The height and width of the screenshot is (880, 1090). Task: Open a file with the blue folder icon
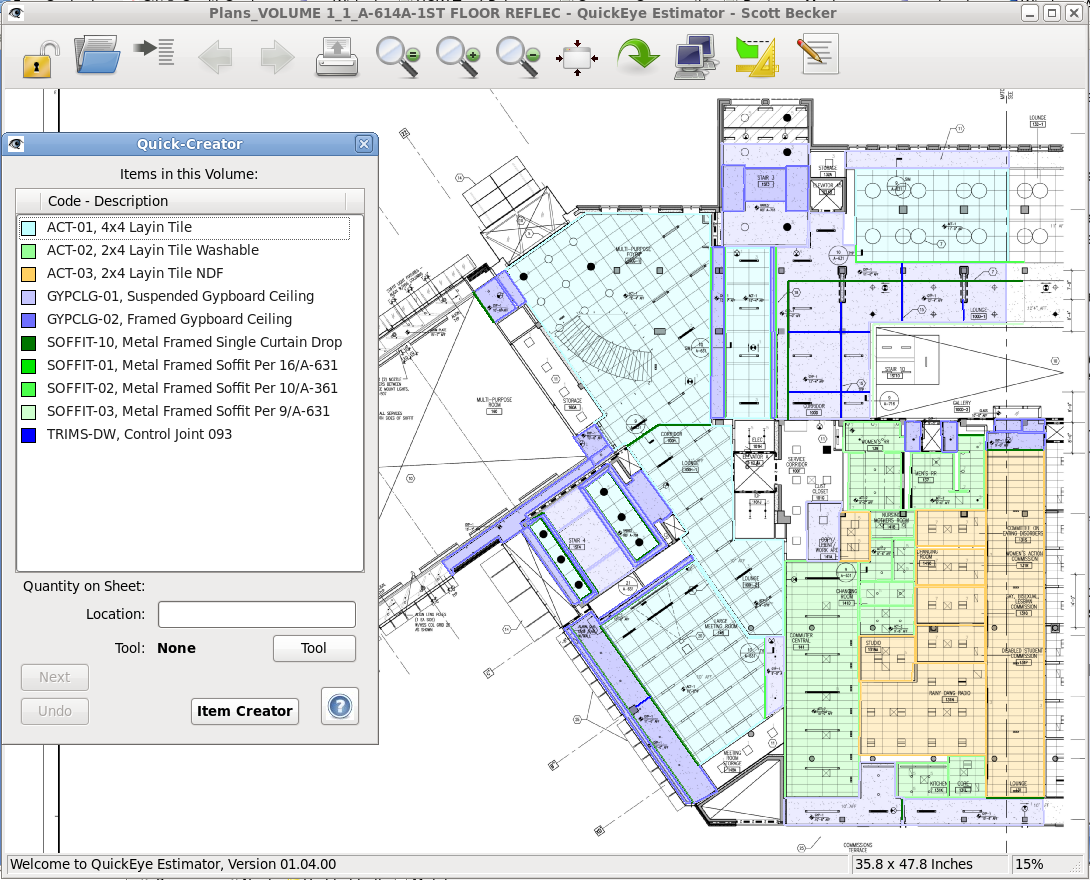coord(97,54)
